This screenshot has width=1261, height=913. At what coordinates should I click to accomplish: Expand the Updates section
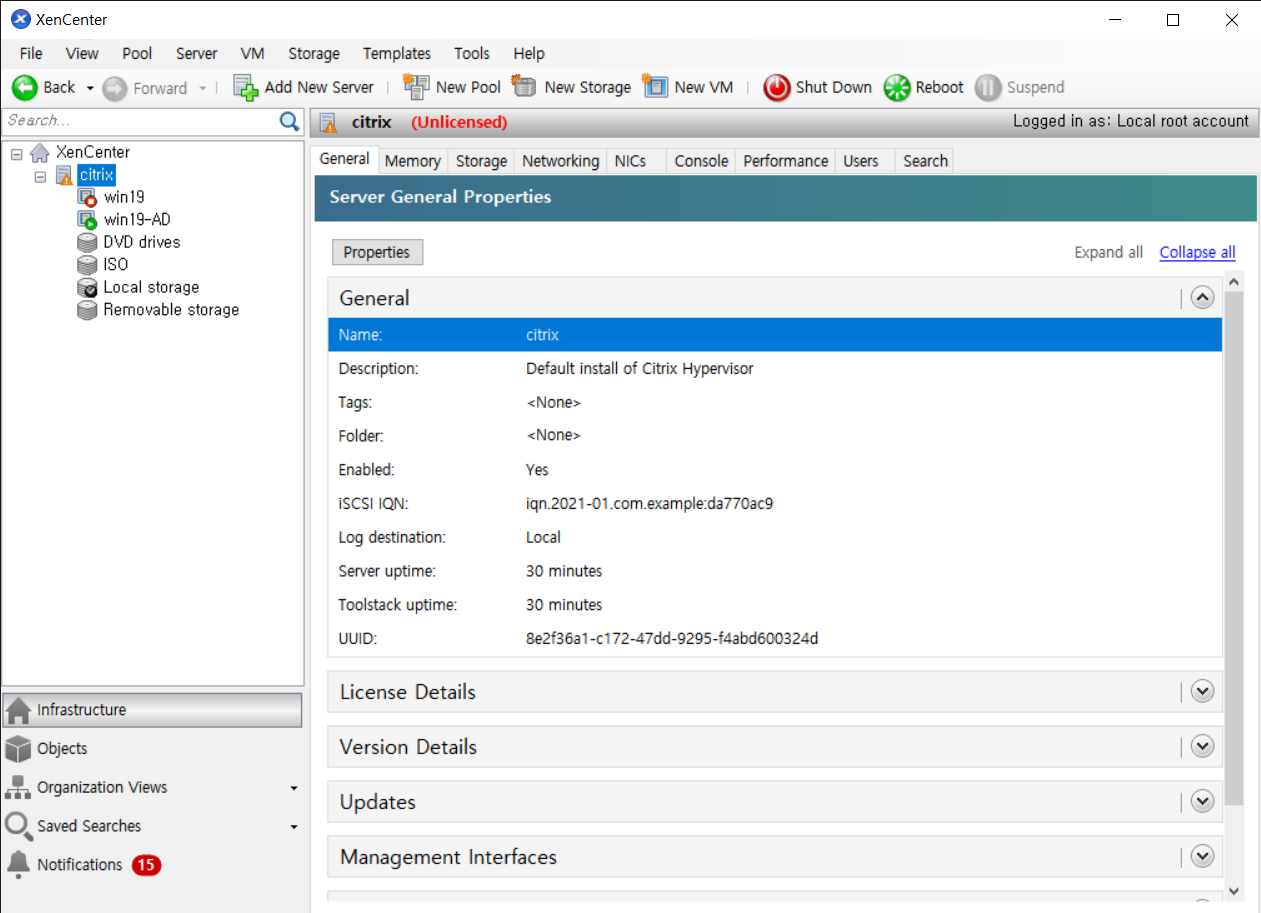tap(1202, 801)
